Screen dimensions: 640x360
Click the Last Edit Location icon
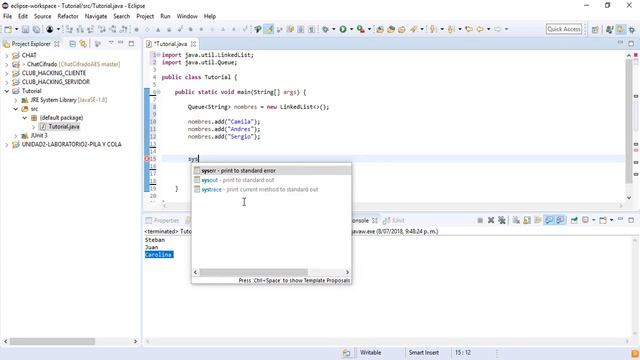point(469,29)
